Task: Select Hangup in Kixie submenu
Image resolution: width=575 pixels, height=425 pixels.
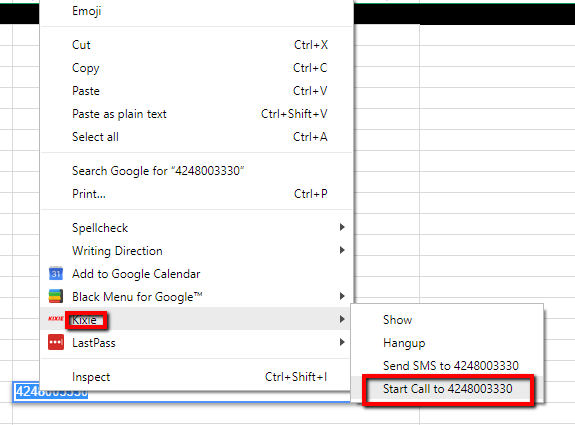Action: 447,343
